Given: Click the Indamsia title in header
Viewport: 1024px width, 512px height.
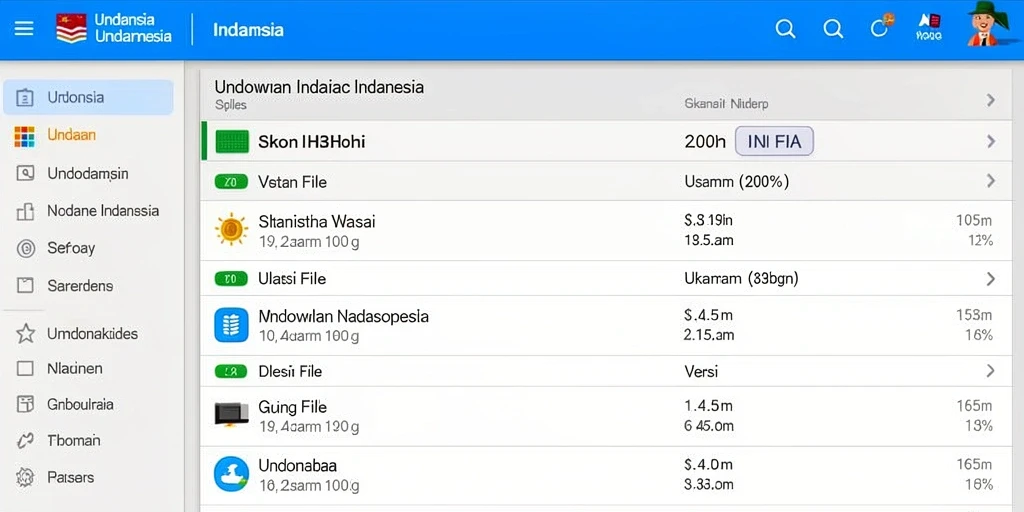Looking at the screenshot, I should (x=248, y=30).
